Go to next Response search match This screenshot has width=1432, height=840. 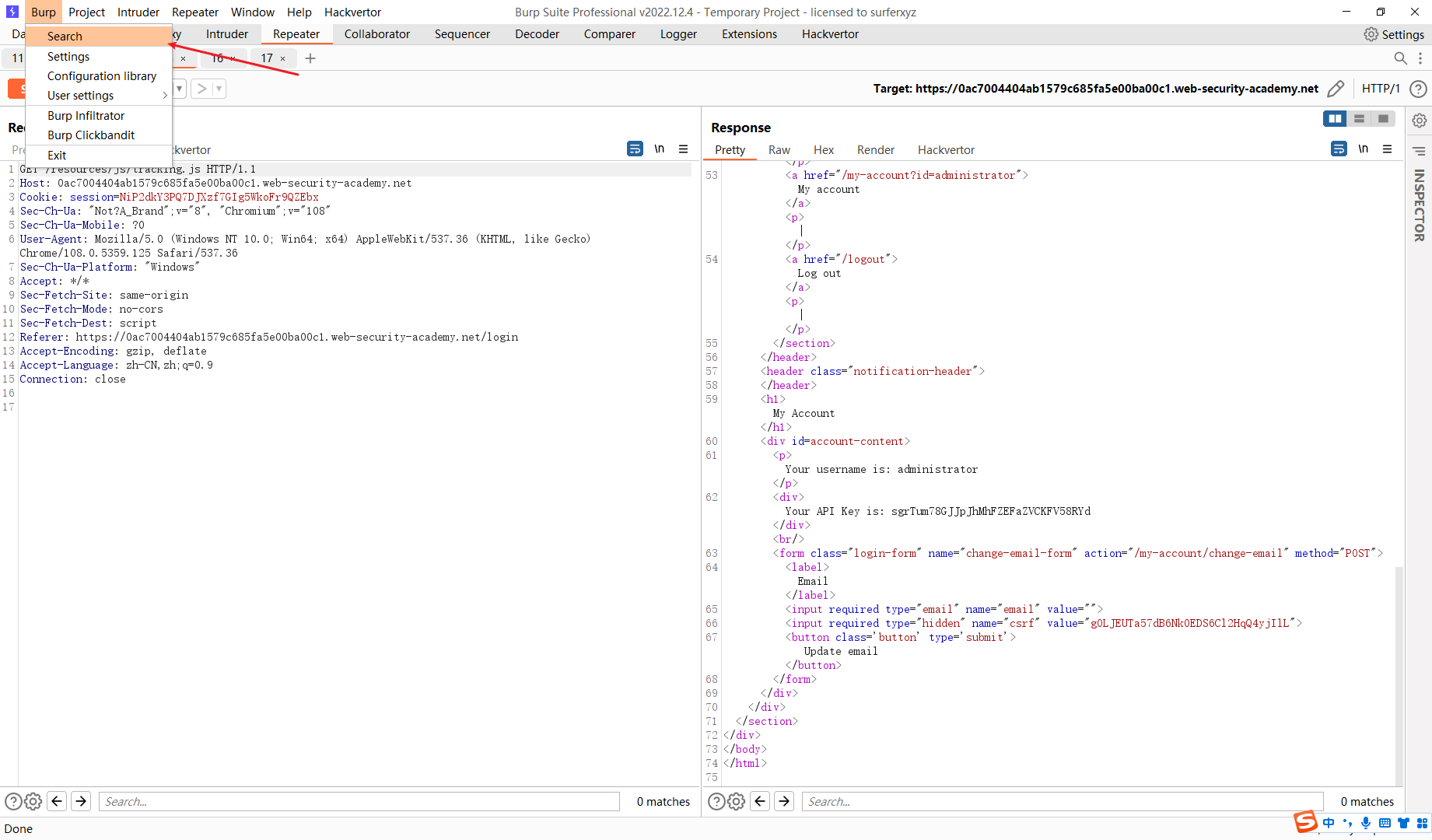click(785, 801)
